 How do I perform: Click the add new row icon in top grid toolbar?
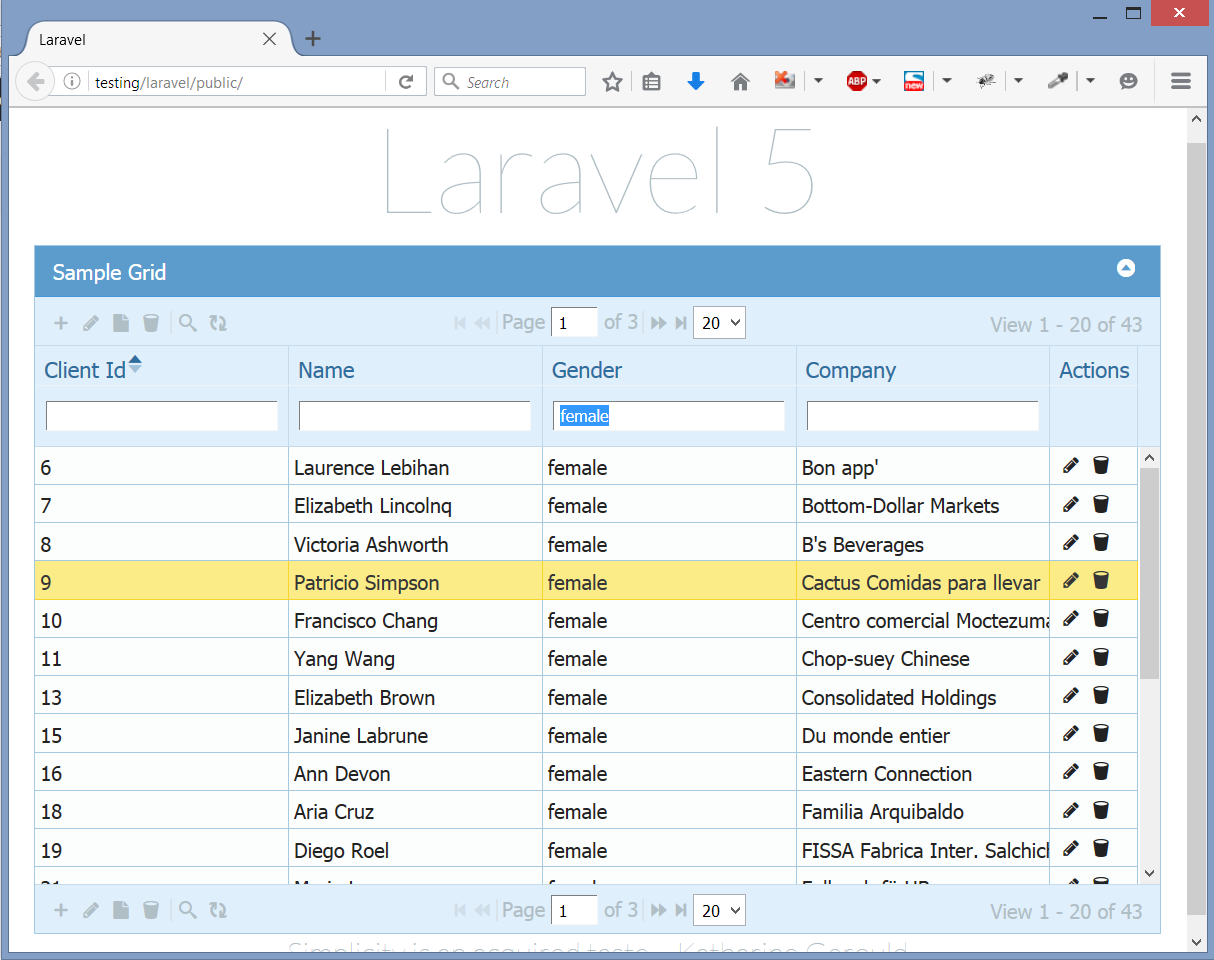(x=61, y=323)
